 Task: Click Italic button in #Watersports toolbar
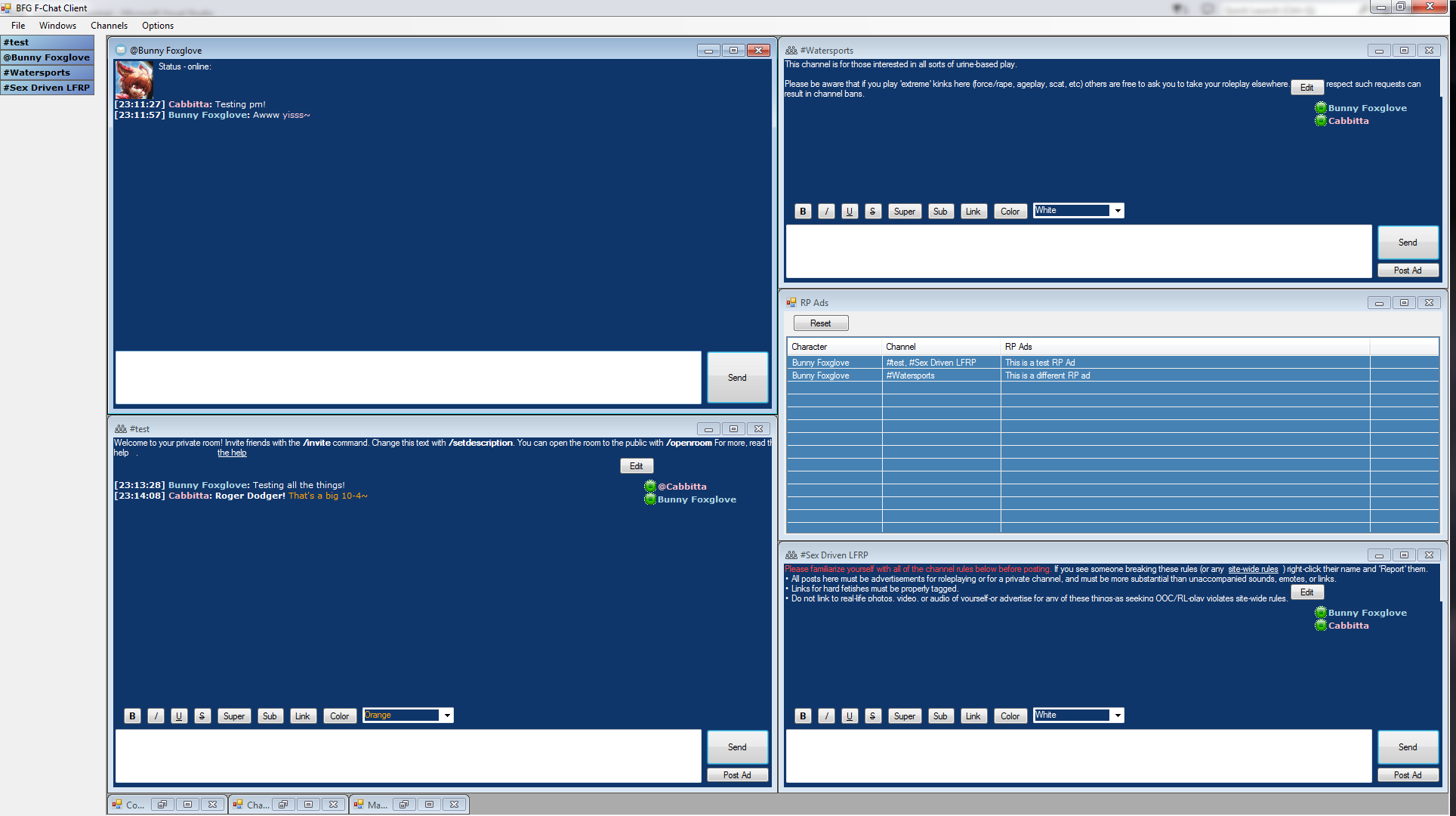click(827, 212)
